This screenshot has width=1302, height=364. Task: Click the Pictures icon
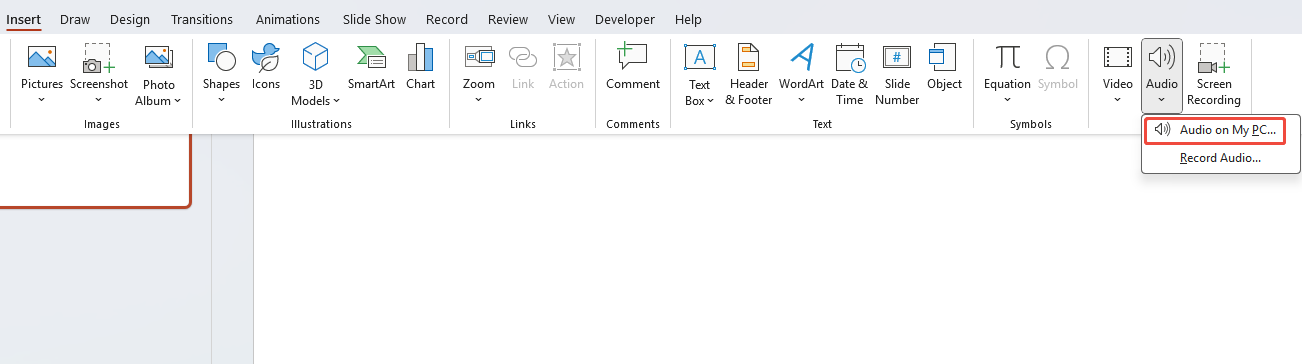[42, 58]
